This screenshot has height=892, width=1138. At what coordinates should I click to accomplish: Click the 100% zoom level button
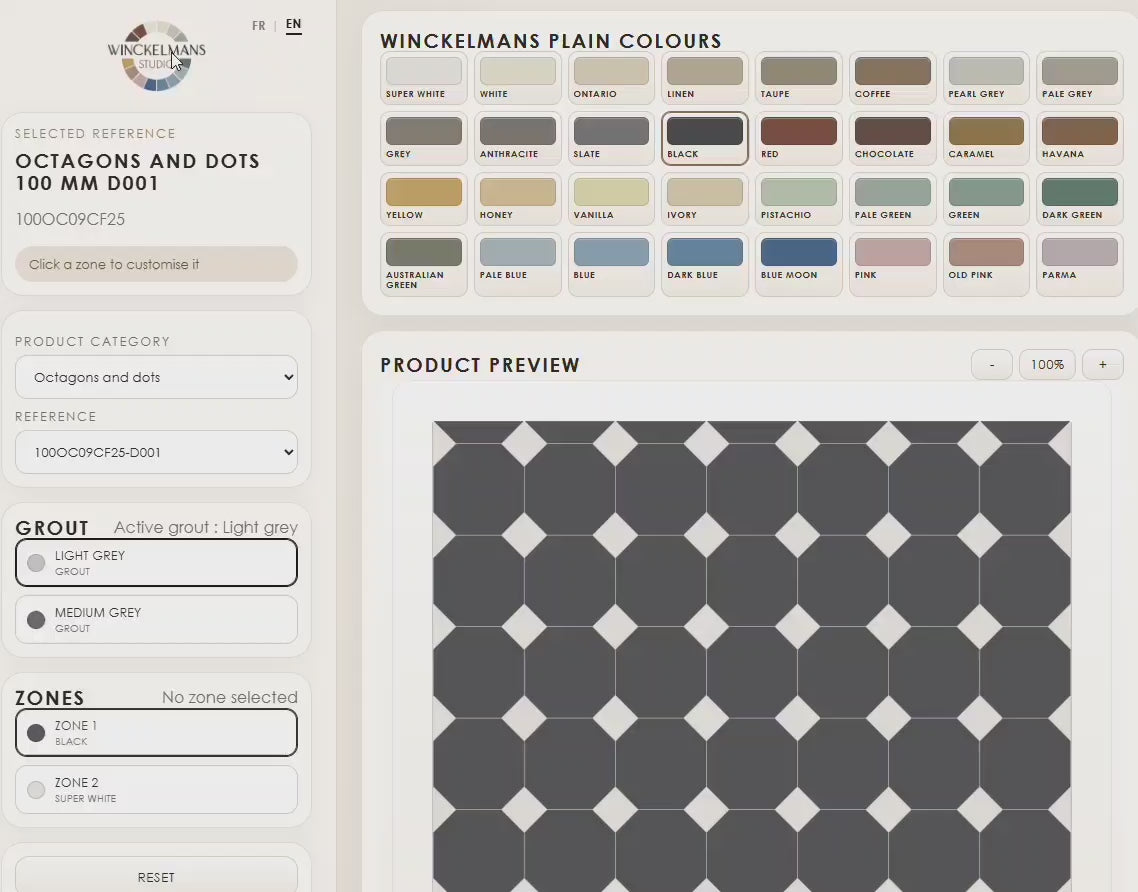(1047, 364)
